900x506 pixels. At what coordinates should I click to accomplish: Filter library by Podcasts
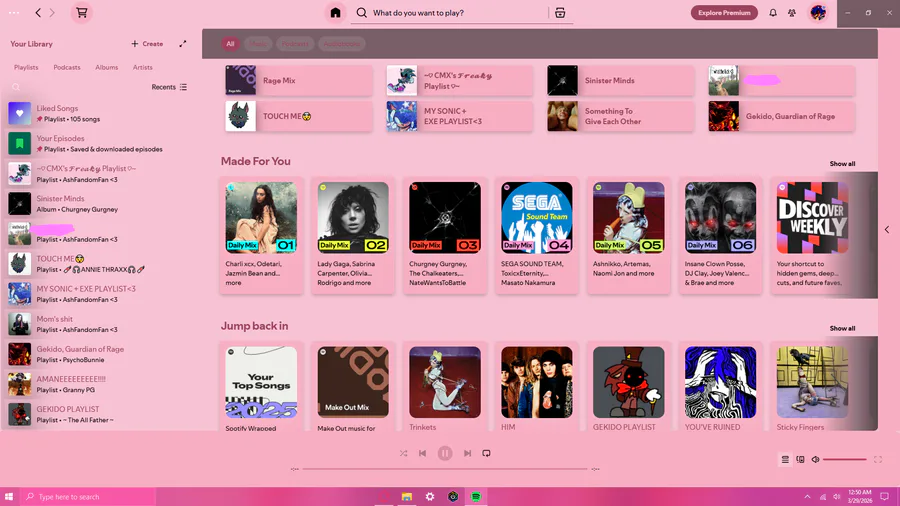67,67
